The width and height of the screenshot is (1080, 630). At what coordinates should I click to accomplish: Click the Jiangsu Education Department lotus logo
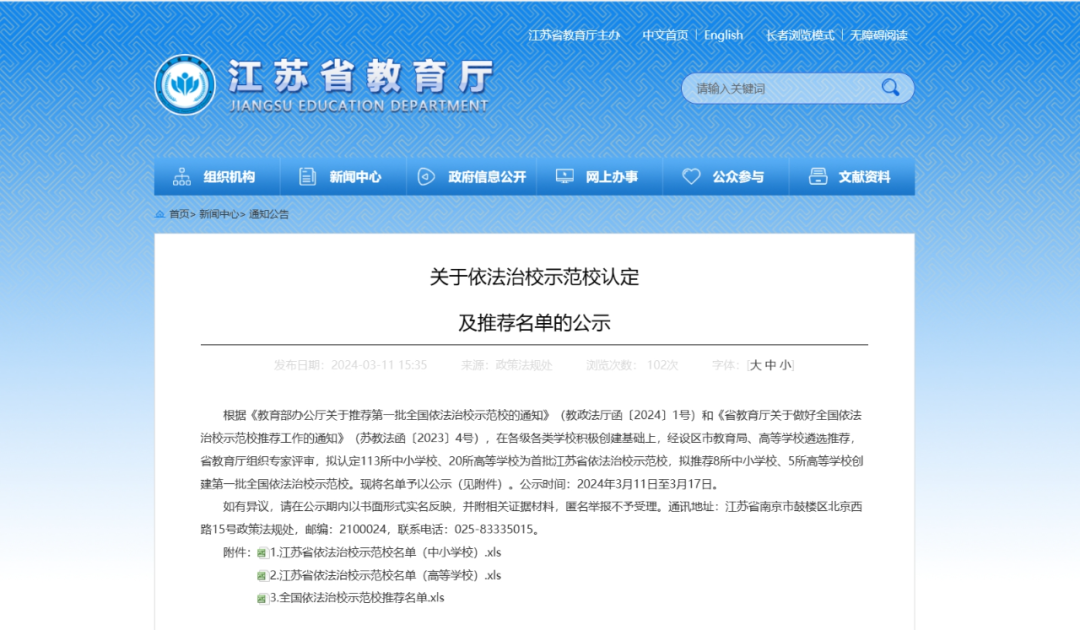click(x=185, y=84)
